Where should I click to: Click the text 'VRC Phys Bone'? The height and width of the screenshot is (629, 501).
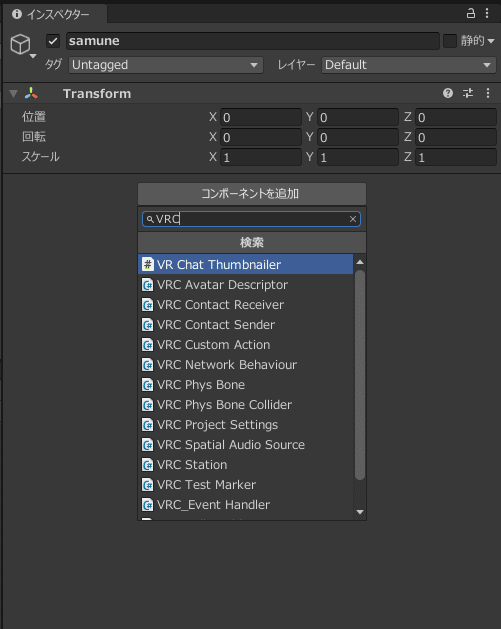pos(201,385)
